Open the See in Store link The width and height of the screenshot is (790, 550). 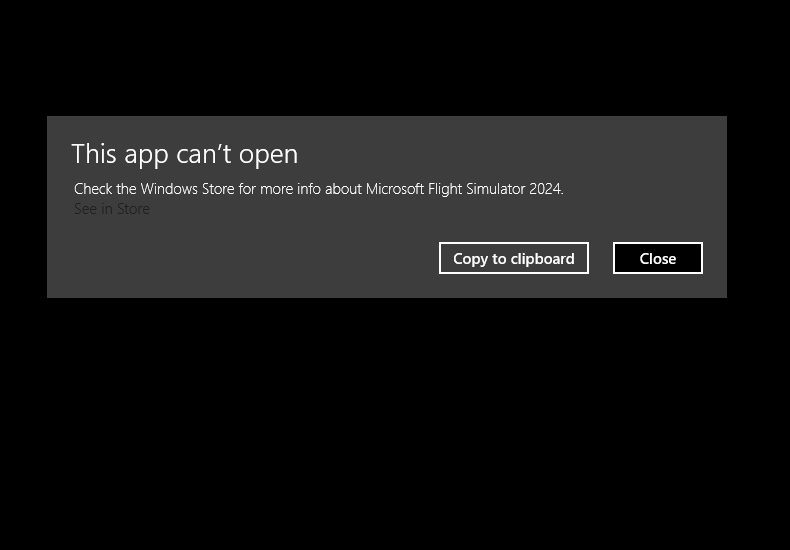tap(112, 209)
